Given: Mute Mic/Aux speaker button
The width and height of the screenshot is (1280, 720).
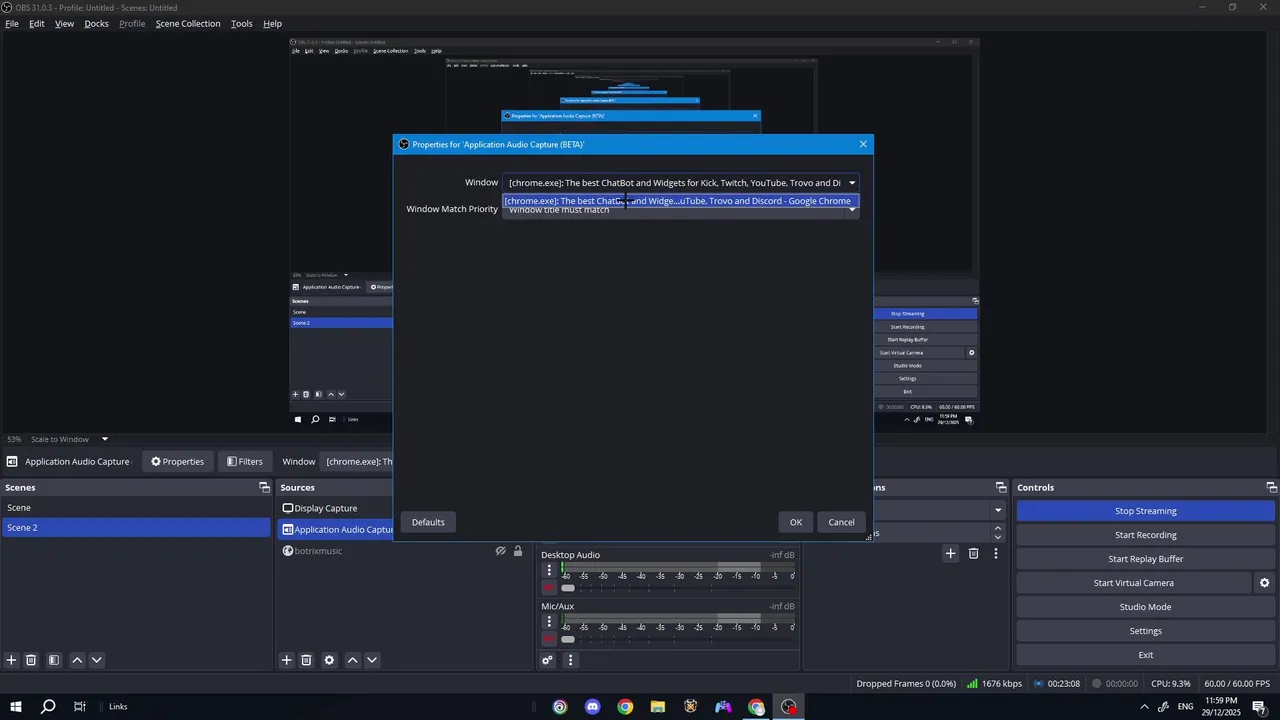Looking at the screenshot, I should 549,639.
